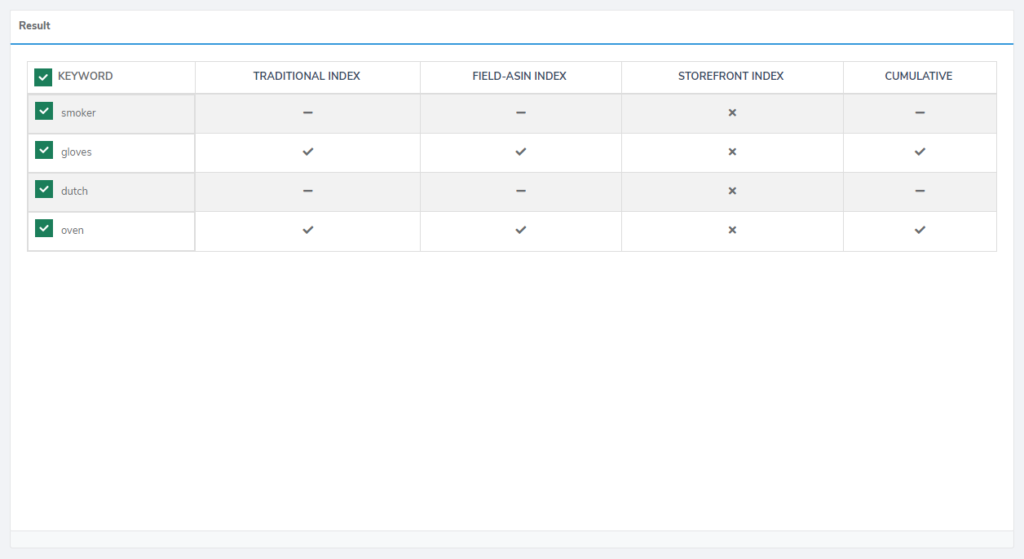
Task: Click the X icon in dutch Storefront Index
Action: [732, 191]
